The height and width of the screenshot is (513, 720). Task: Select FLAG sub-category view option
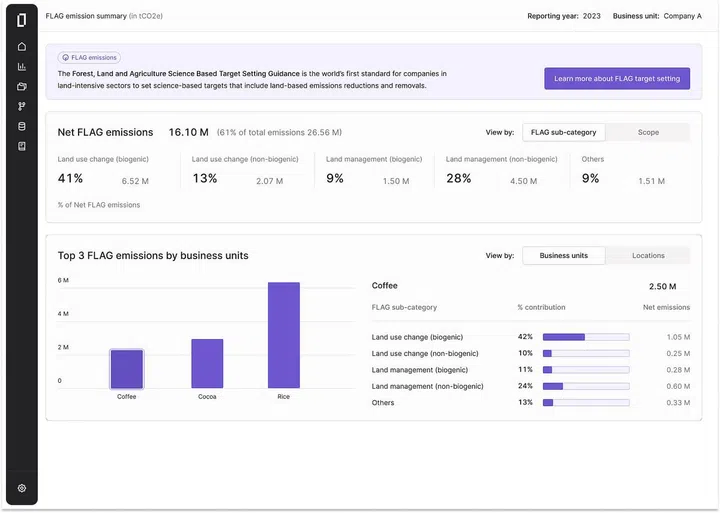(564, 132)
